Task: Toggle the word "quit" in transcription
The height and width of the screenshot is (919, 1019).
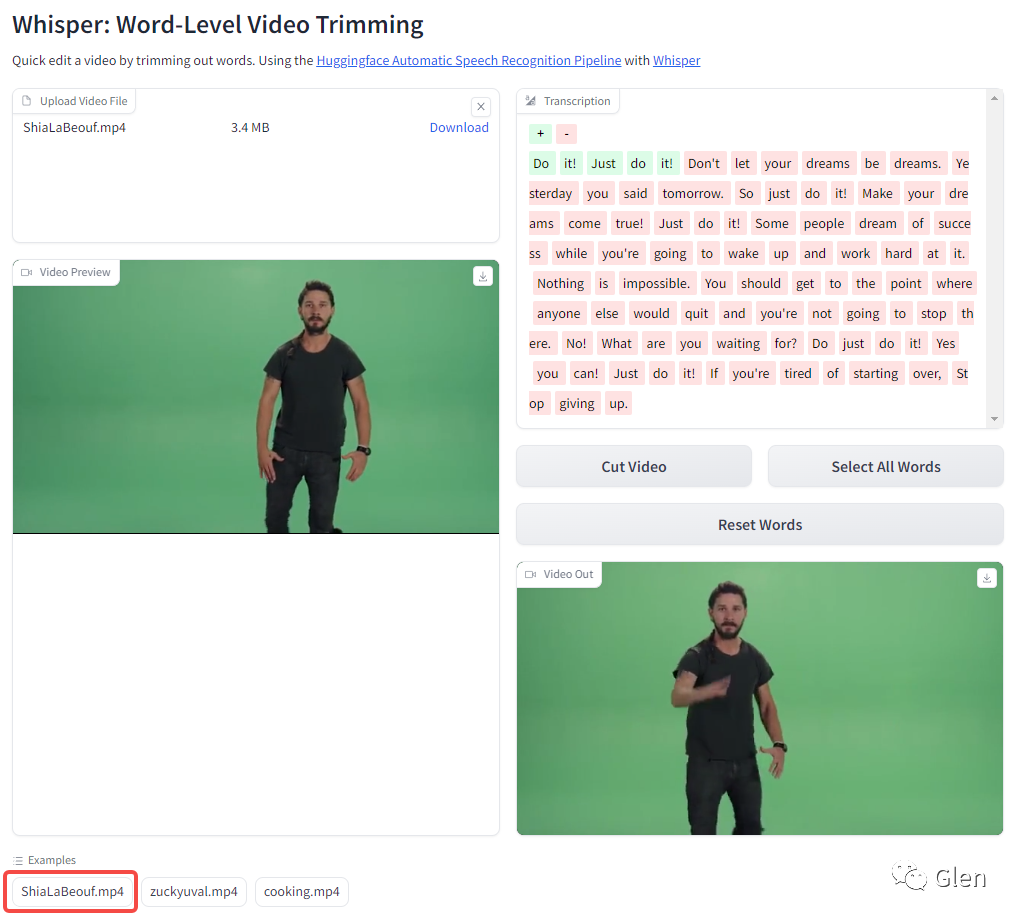Action: click(x=696, y=313)
